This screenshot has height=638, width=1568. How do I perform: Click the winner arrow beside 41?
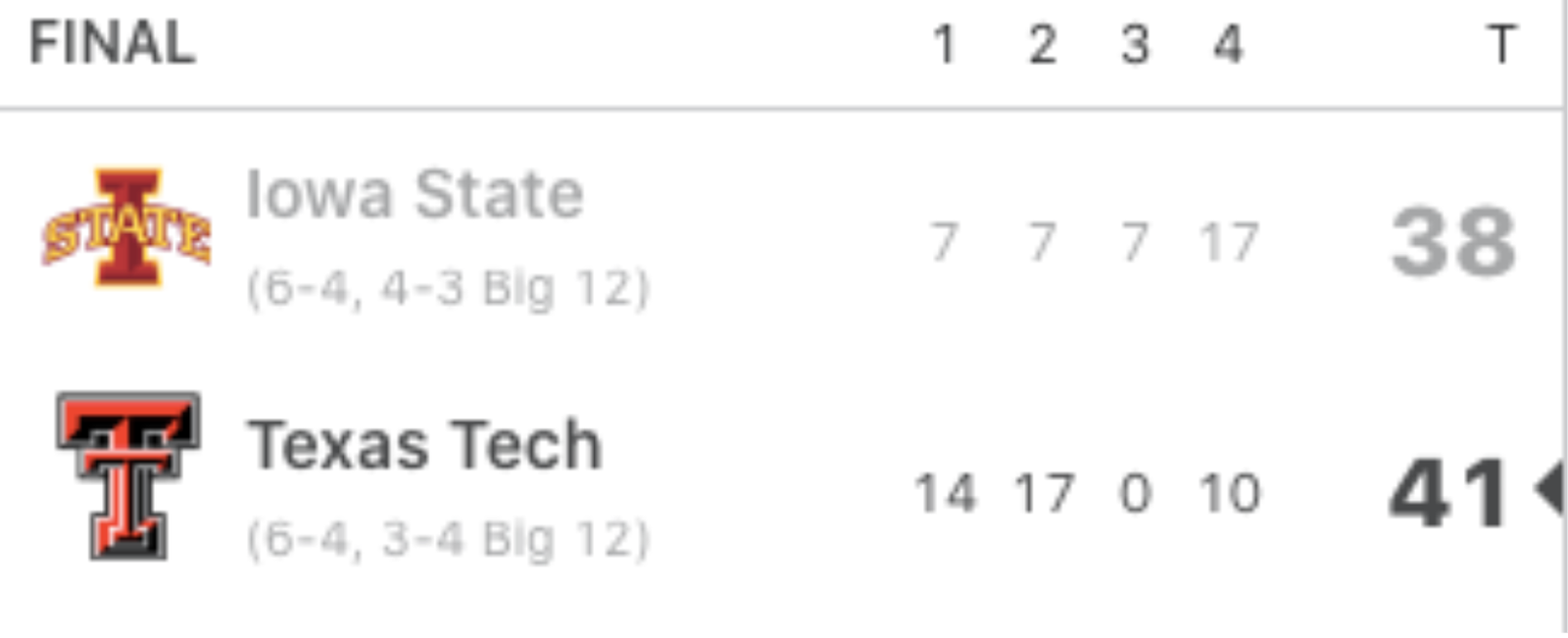point(1549,487)
